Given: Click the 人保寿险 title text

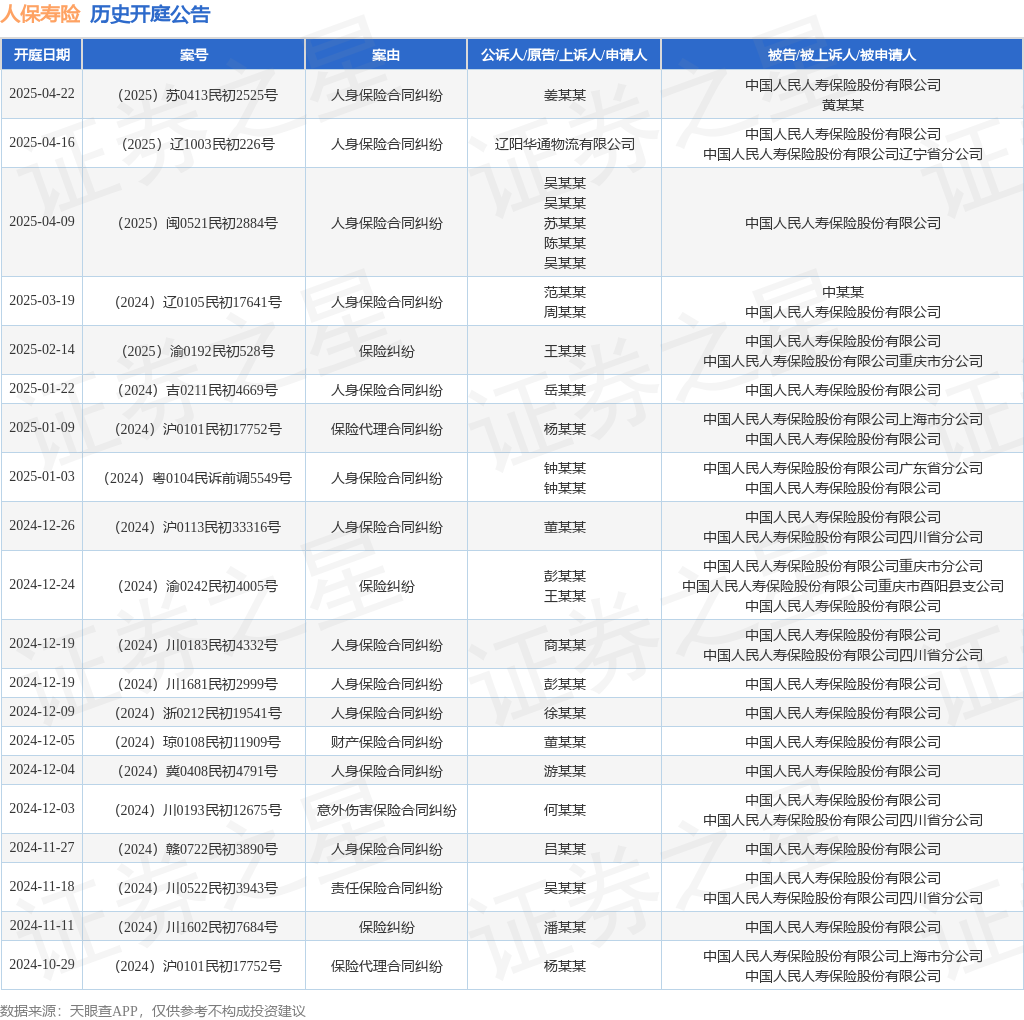Looking at the screenshot, I should click(40, 14).
